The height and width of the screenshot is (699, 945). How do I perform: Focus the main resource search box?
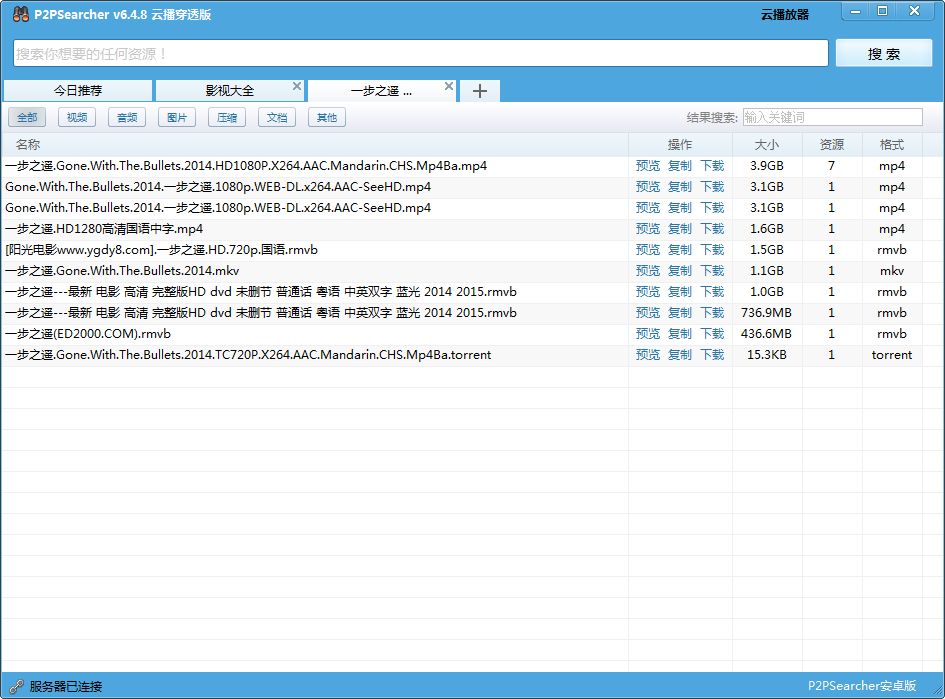pyautogui.click(x=421, y=54)
